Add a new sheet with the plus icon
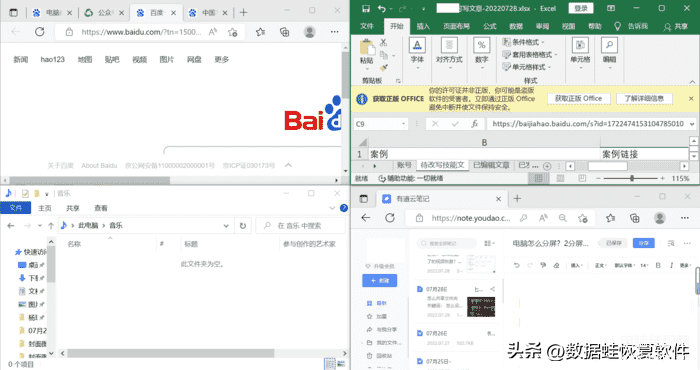Image resolution: width=700 pixels, height=370 pixels. tap(547, 166)
